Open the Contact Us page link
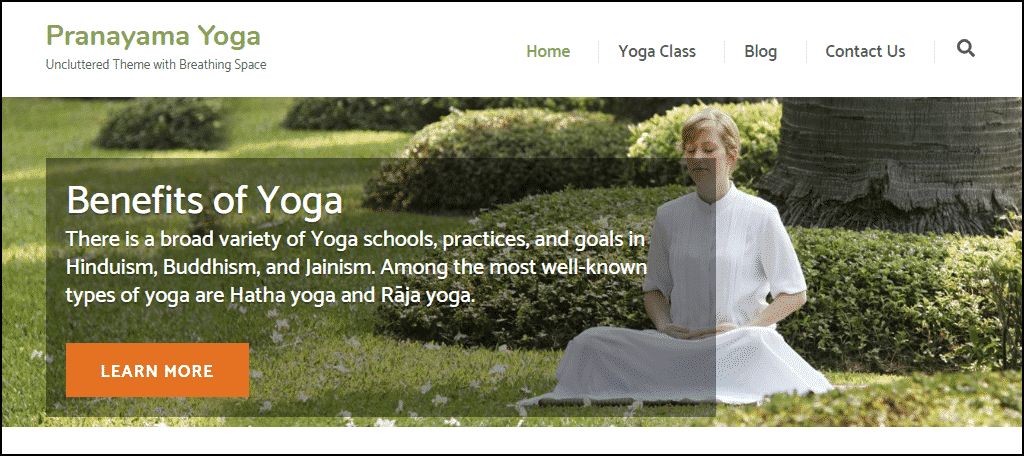This screenshot has width=1024, height=456. click(x=865, y=51)
